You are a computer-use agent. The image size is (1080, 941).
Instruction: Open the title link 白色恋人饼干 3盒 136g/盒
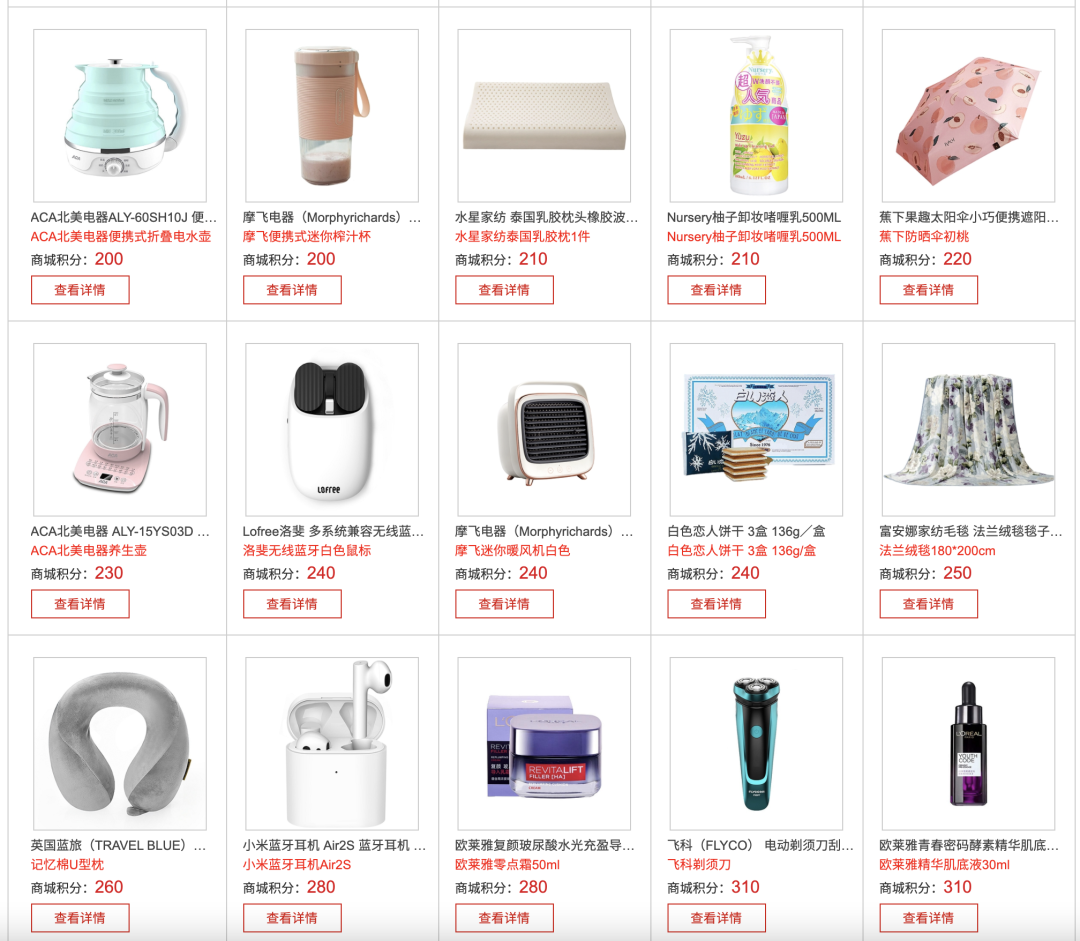pos(746,532)
